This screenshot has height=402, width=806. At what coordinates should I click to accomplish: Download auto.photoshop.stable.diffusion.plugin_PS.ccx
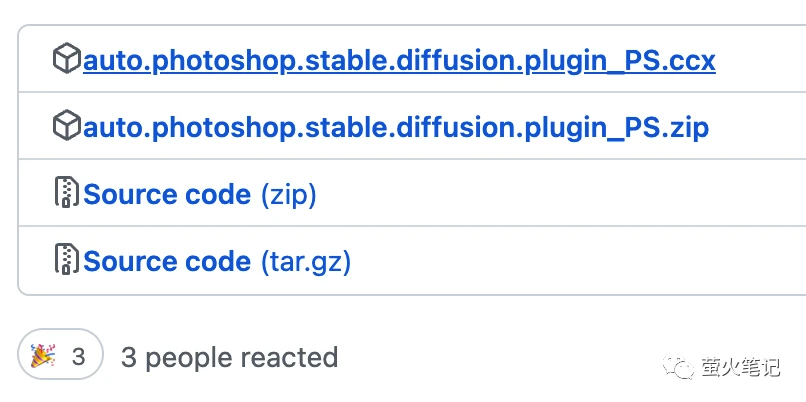[399, 61]
